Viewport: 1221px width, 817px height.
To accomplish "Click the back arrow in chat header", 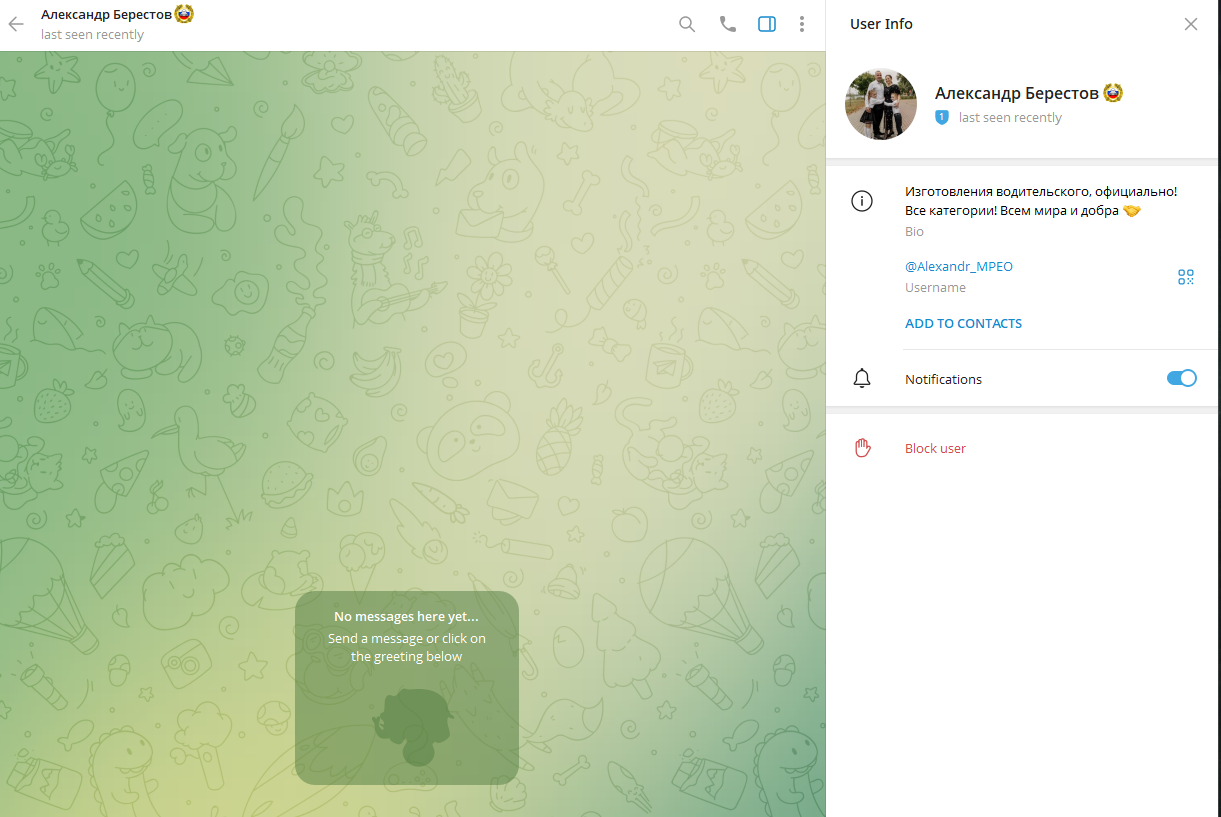I will (x=16, y=24).
